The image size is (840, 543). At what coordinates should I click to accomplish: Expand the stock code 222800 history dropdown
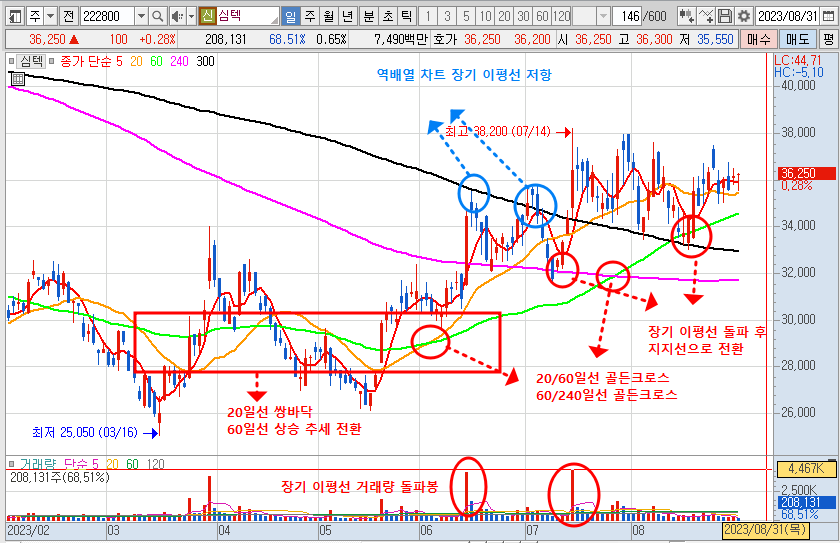141,17
